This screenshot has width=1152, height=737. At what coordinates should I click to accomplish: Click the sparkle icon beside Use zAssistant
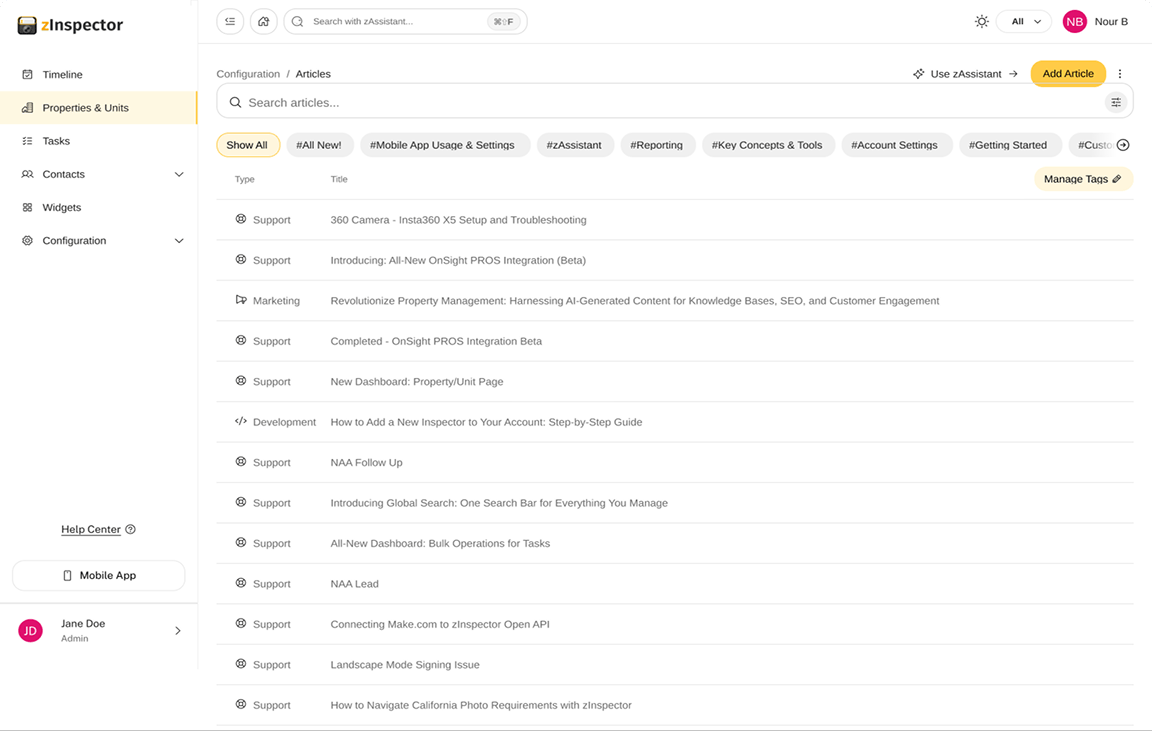(x=918, y=73)
